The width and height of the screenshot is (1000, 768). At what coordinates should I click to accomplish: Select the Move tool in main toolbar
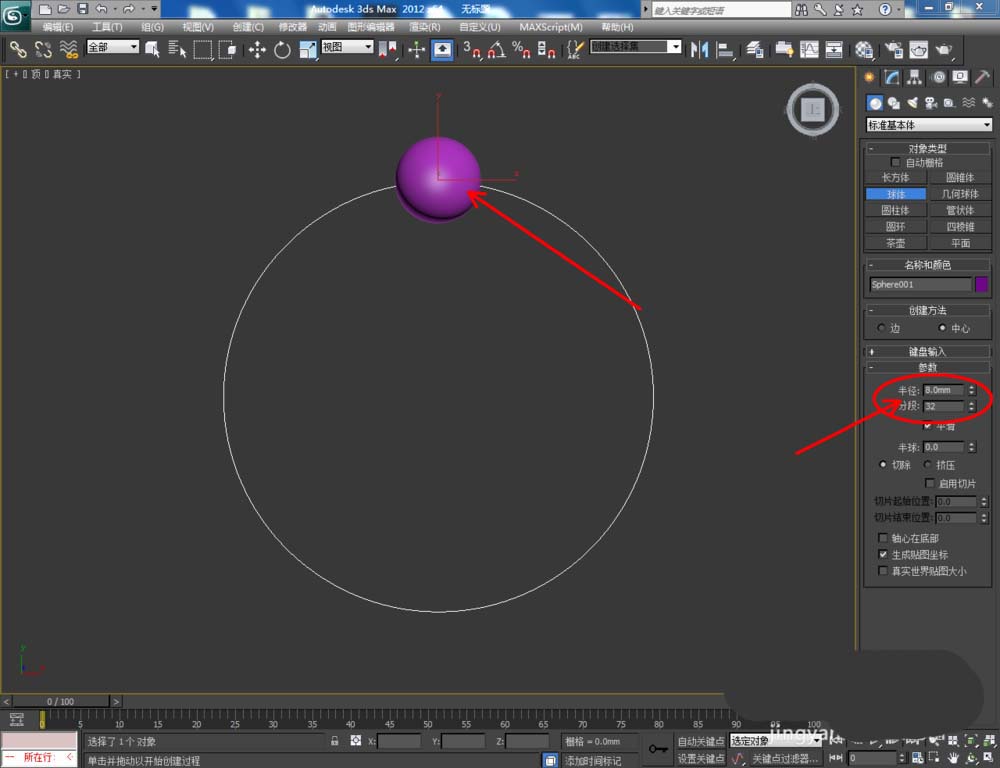(257, 49)
